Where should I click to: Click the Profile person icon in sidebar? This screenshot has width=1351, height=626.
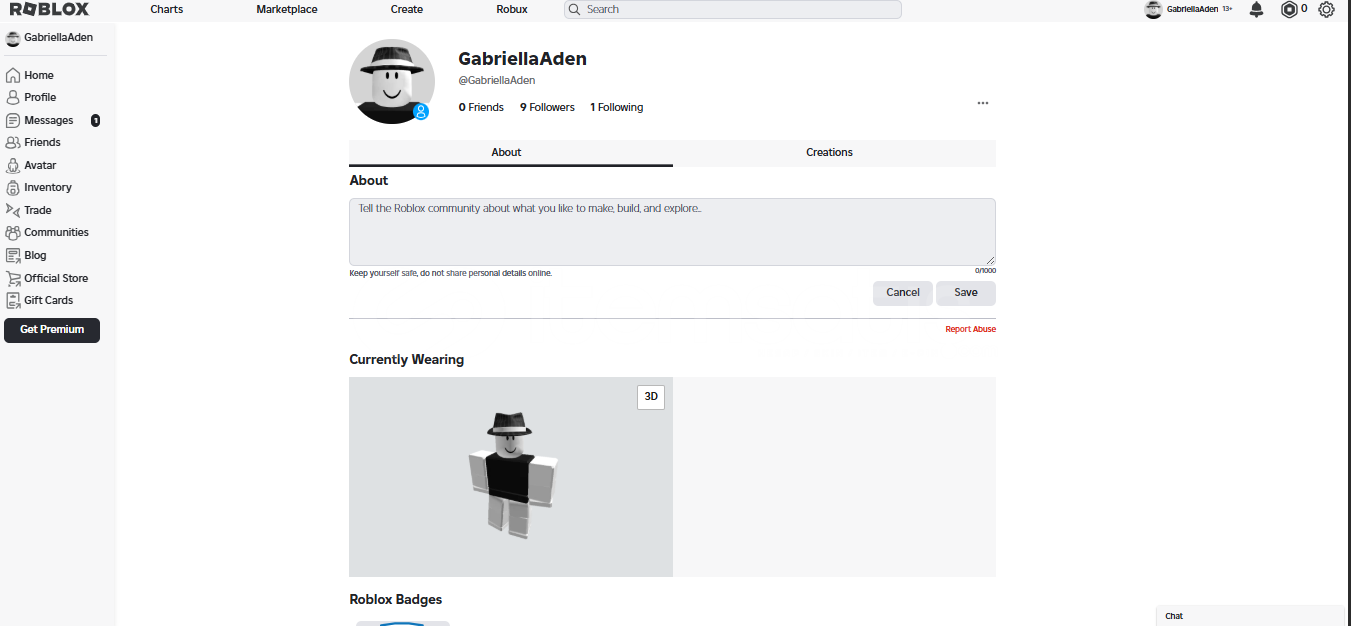pyautogui.click(x=13, y=97)
